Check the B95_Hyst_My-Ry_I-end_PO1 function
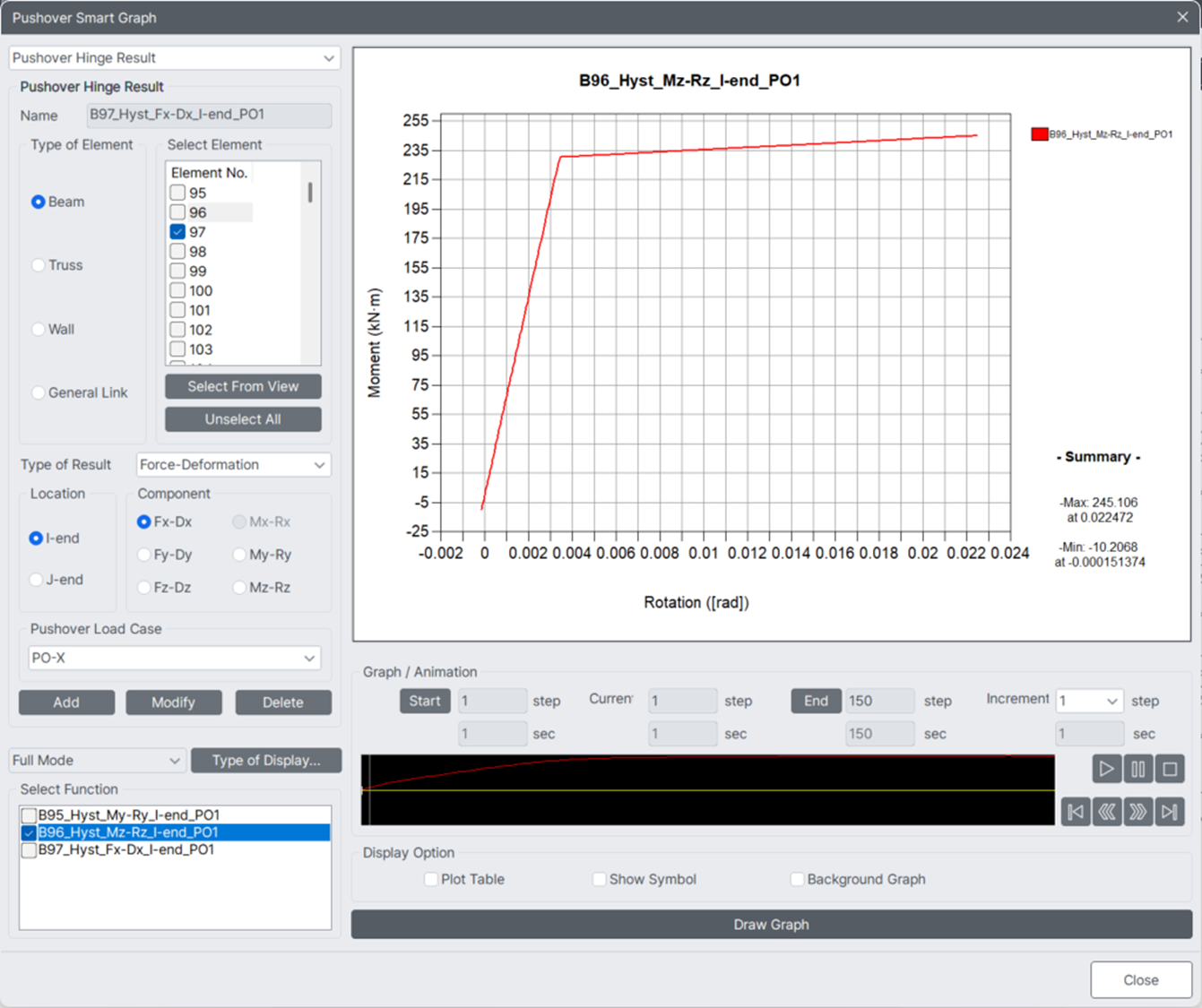The image size is (1202, 1008). (29, 815)
